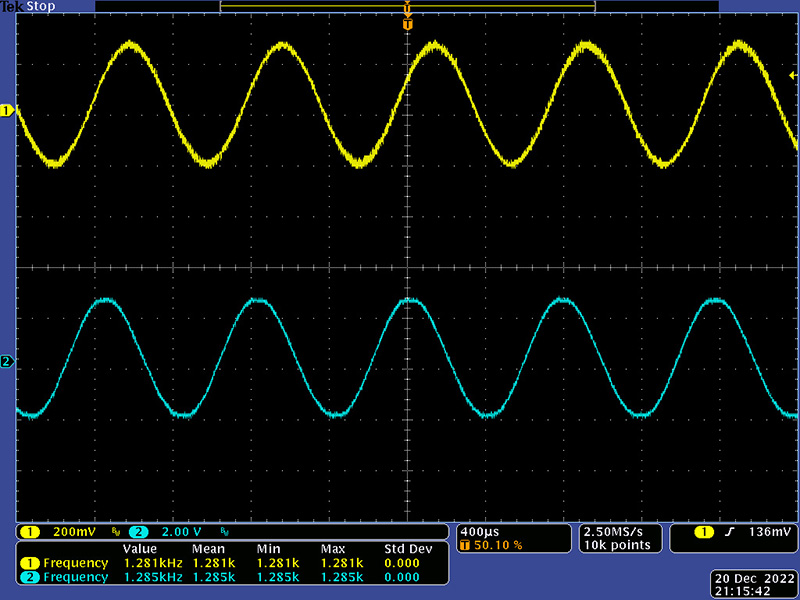This screenshot has width=800, height=600.
Task: Click the Max column header
Action: click(333, 549)
